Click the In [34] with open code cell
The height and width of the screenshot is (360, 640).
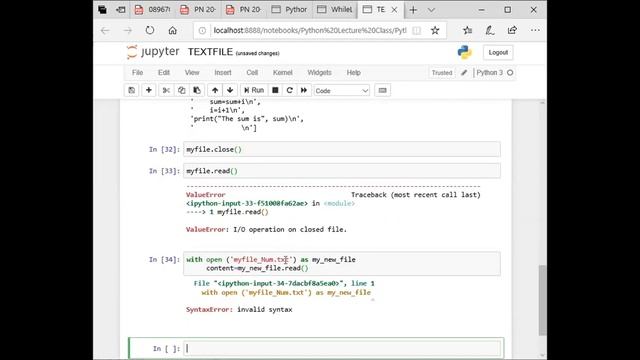pyautogui.click(x=342, y=264)
